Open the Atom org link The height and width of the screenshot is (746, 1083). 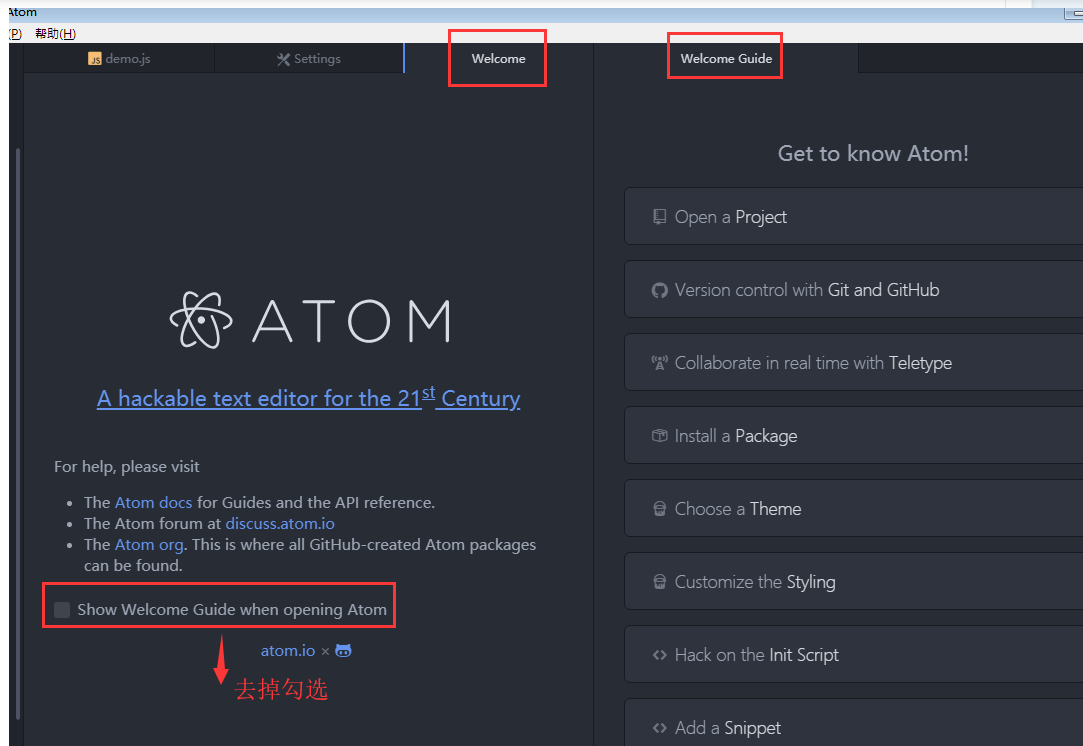click(x=148, y=544)
